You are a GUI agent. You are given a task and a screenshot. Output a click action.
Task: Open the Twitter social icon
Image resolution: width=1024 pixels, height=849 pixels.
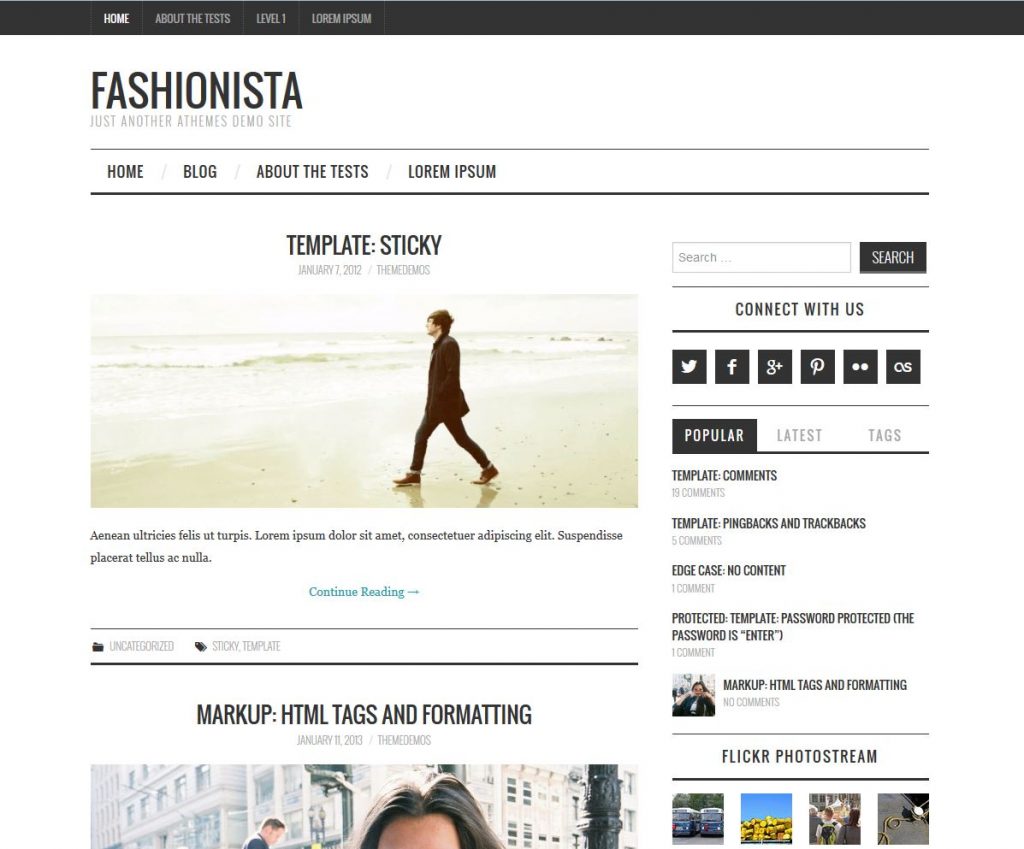(689, 366)
